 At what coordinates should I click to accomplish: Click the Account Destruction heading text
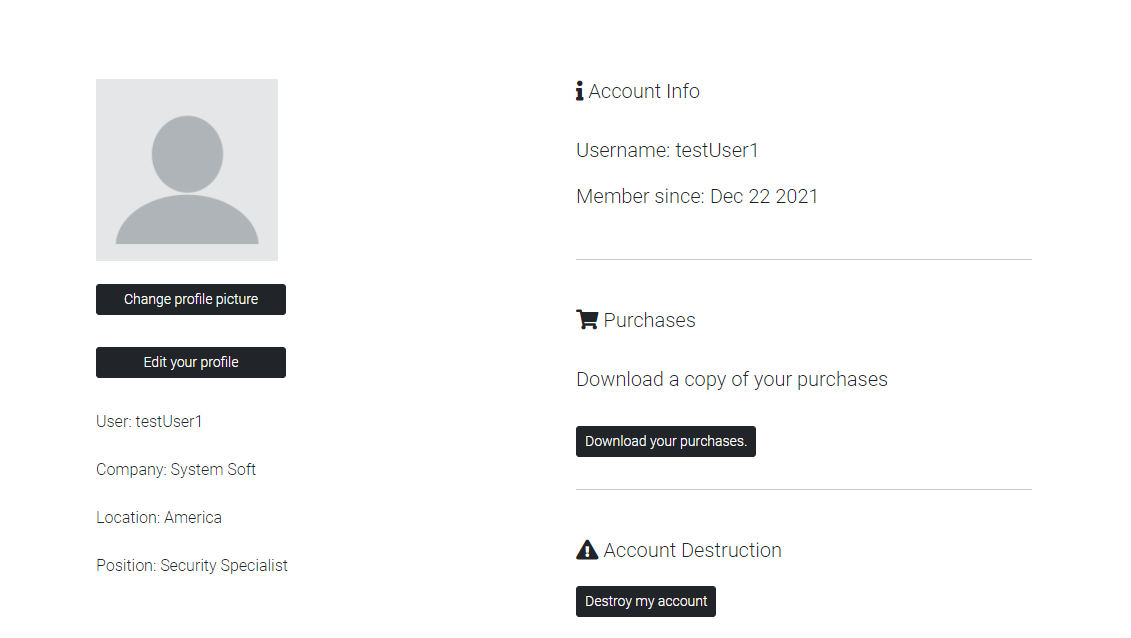(692, 550)
